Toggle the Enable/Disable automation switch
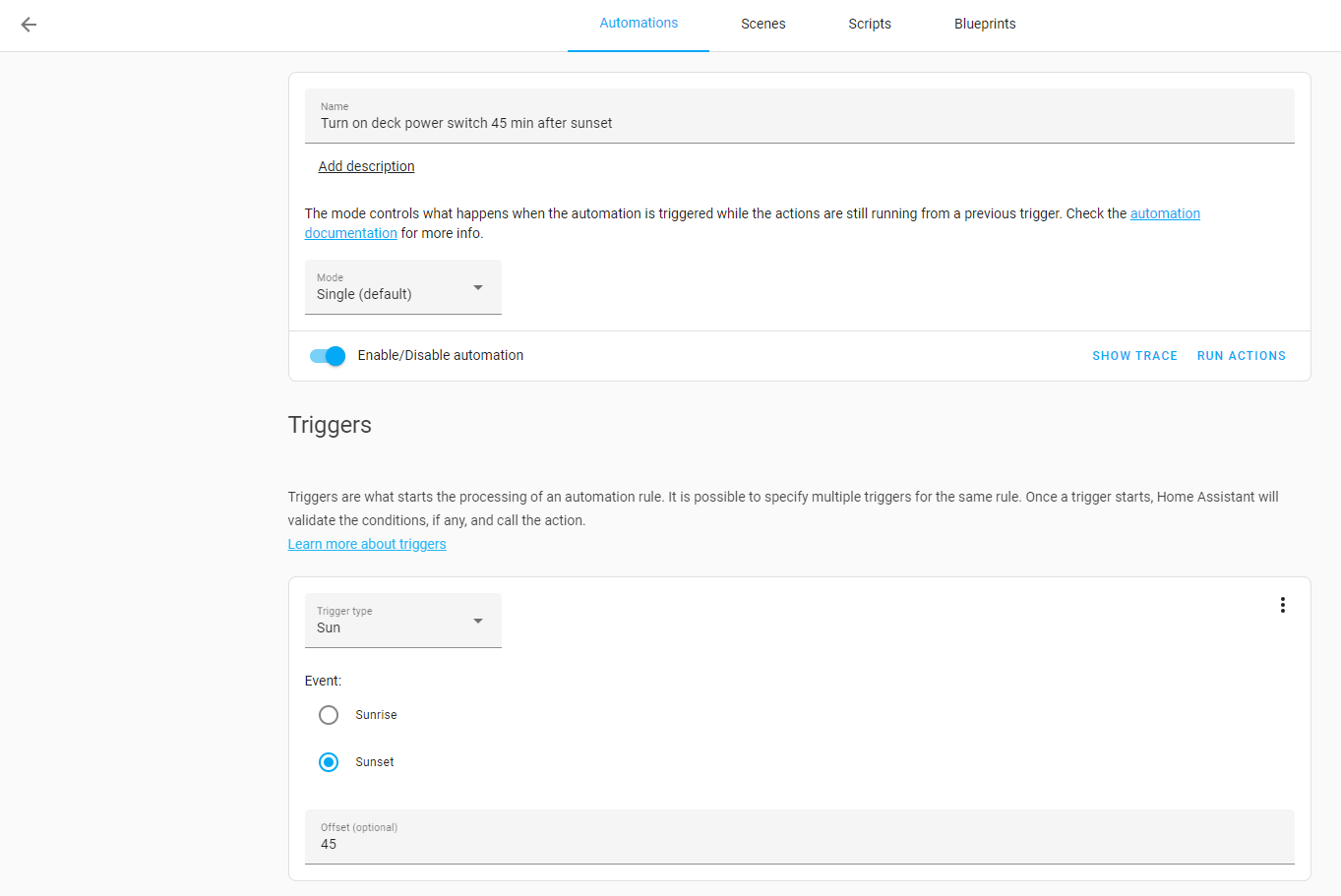This screenshot has height=896, width=1341. tap(328, 356)
